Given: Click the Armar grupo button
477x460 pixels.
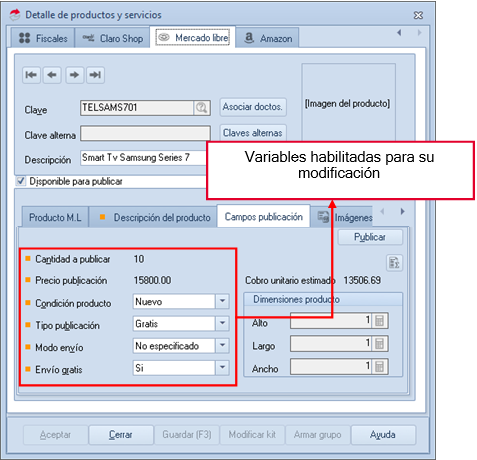Looking at the screenshot, I should click(x=317, y=435).
